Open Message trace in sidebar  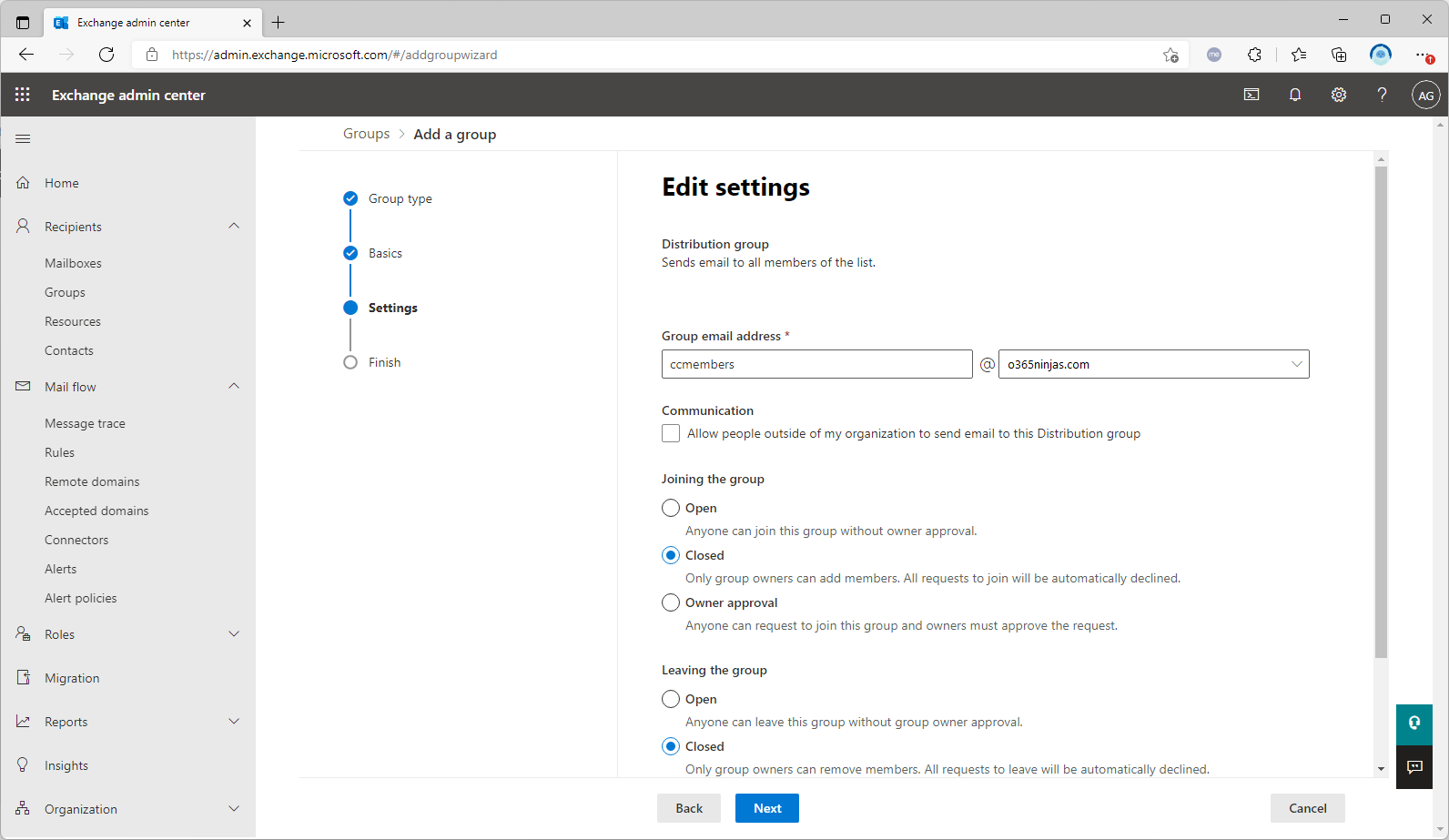(85, 423)
